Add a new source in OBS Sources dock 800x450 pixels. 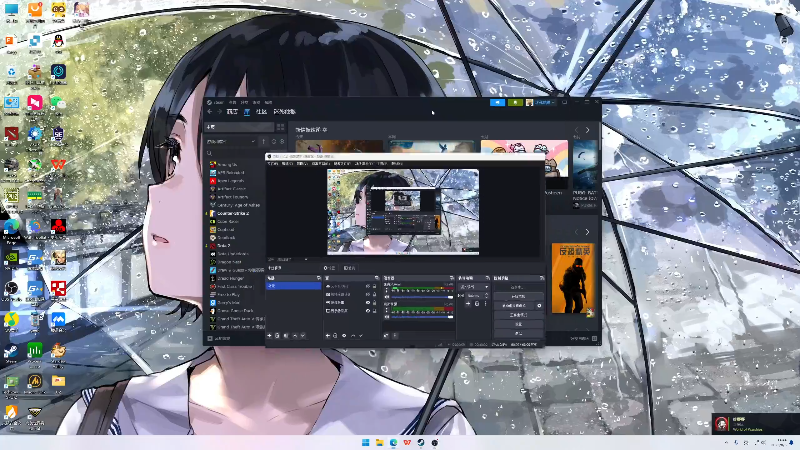click(328, 336)
